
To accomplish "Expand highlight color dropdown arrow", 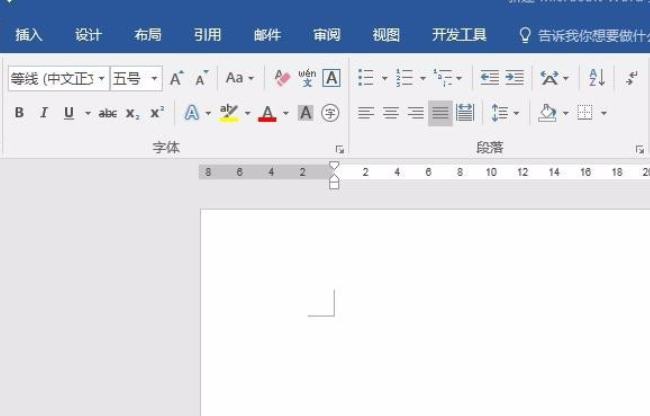I will (247, 113).
